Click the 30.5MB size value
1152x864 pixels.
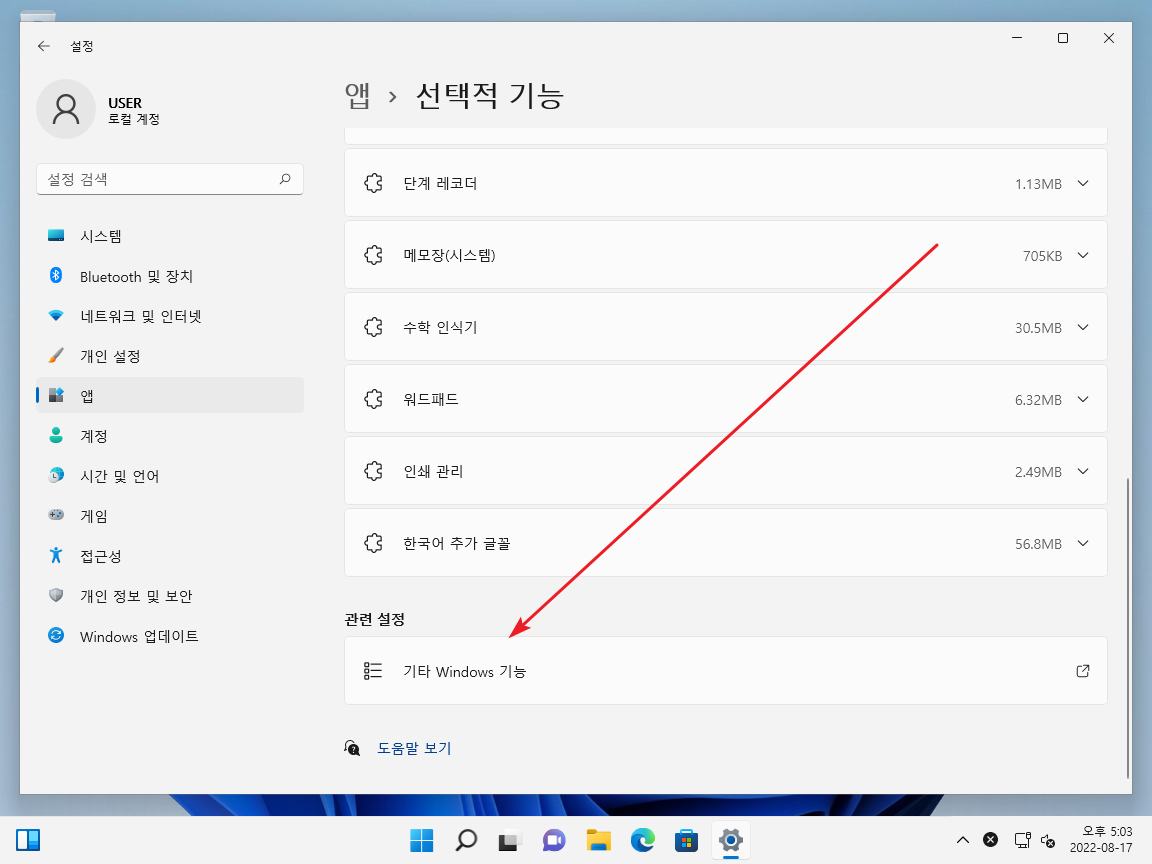(1038, 328)
